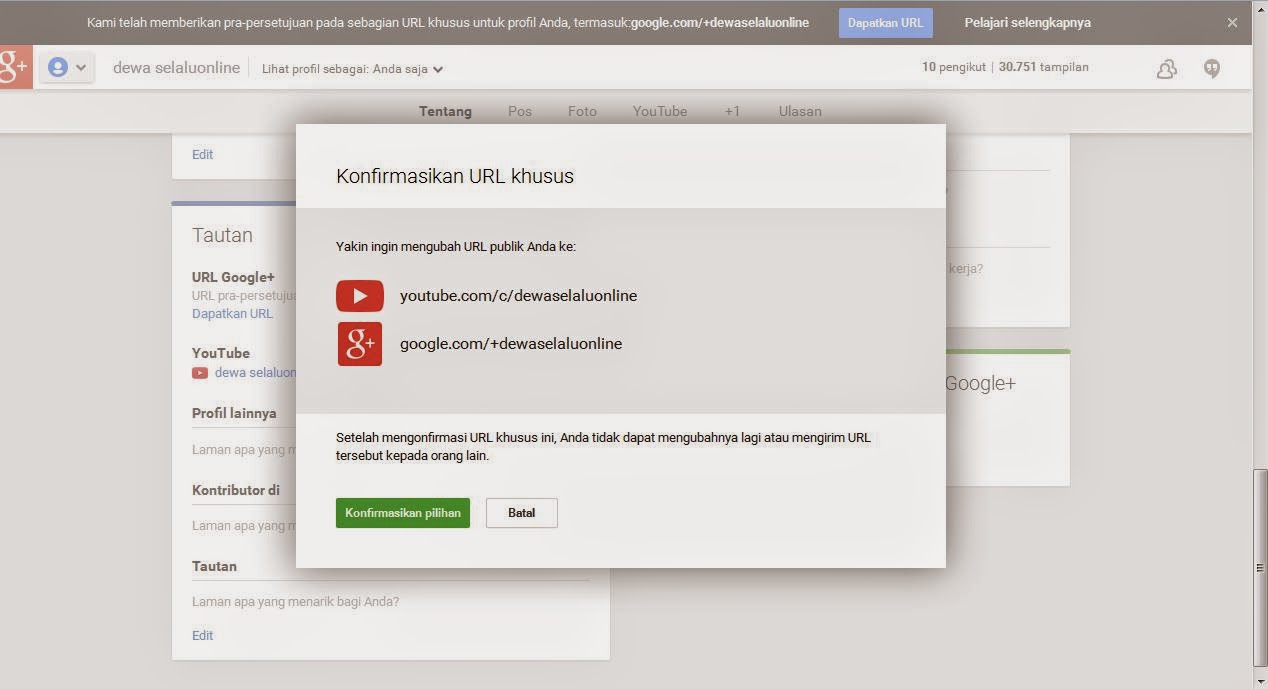Open the Hangouts icon

coord(1212,69)
